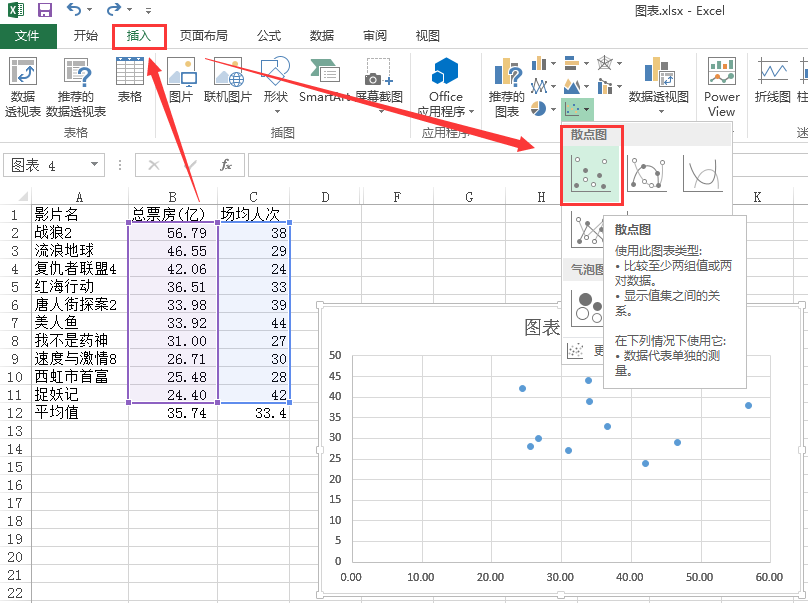Launch Power View report

click(721, 87)
